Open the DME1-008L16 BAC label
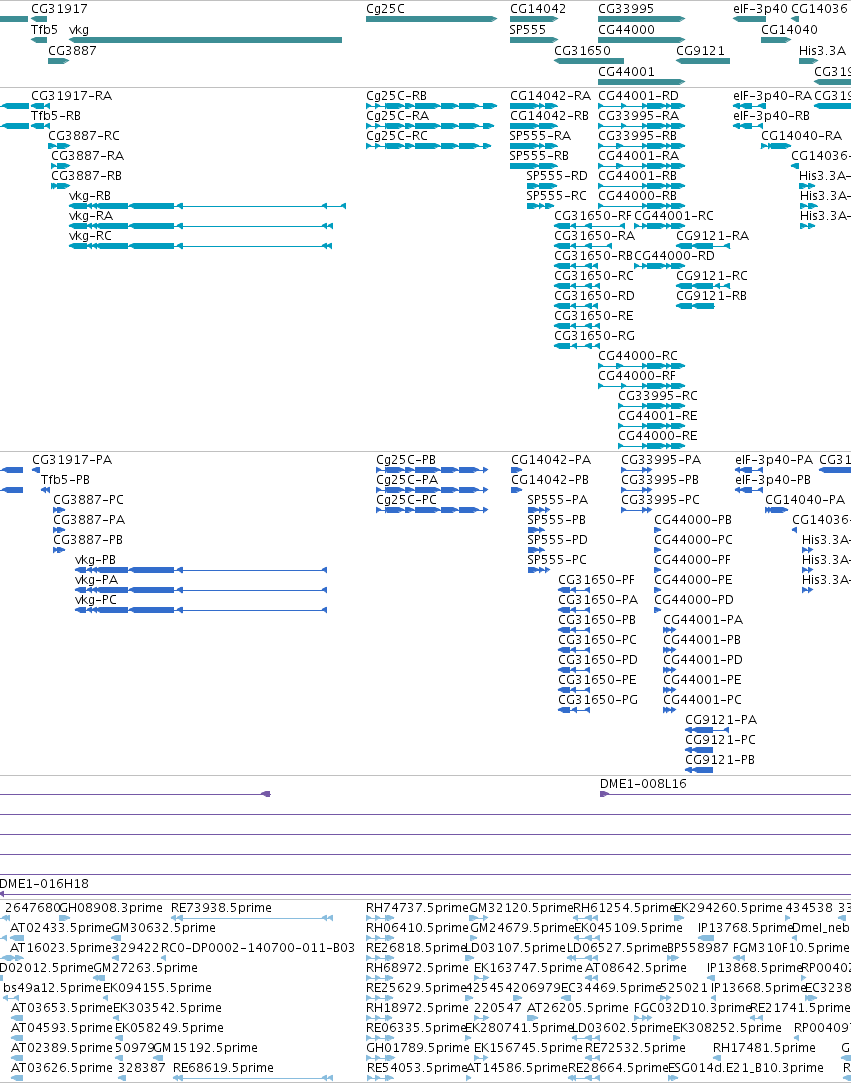 point(643,783)
